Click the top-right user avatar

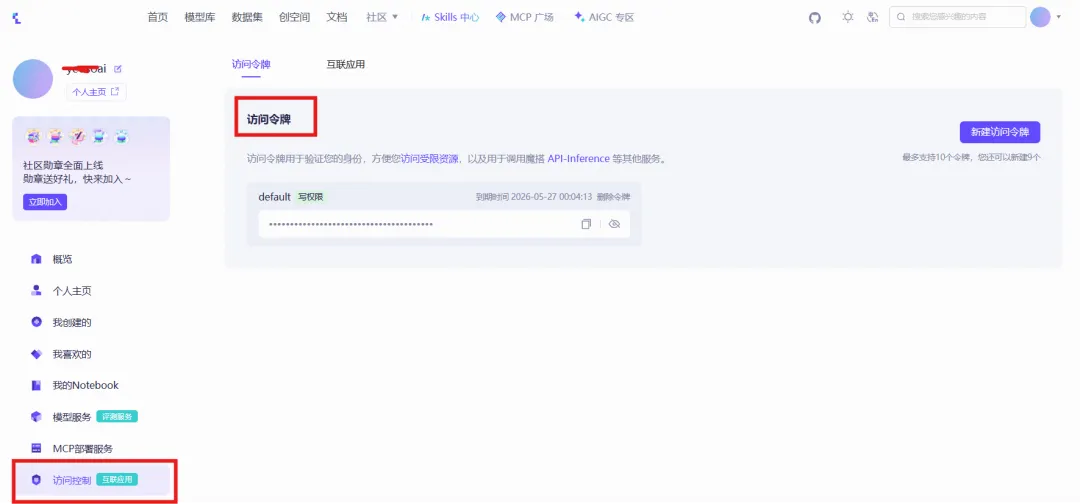[1040, 17]
